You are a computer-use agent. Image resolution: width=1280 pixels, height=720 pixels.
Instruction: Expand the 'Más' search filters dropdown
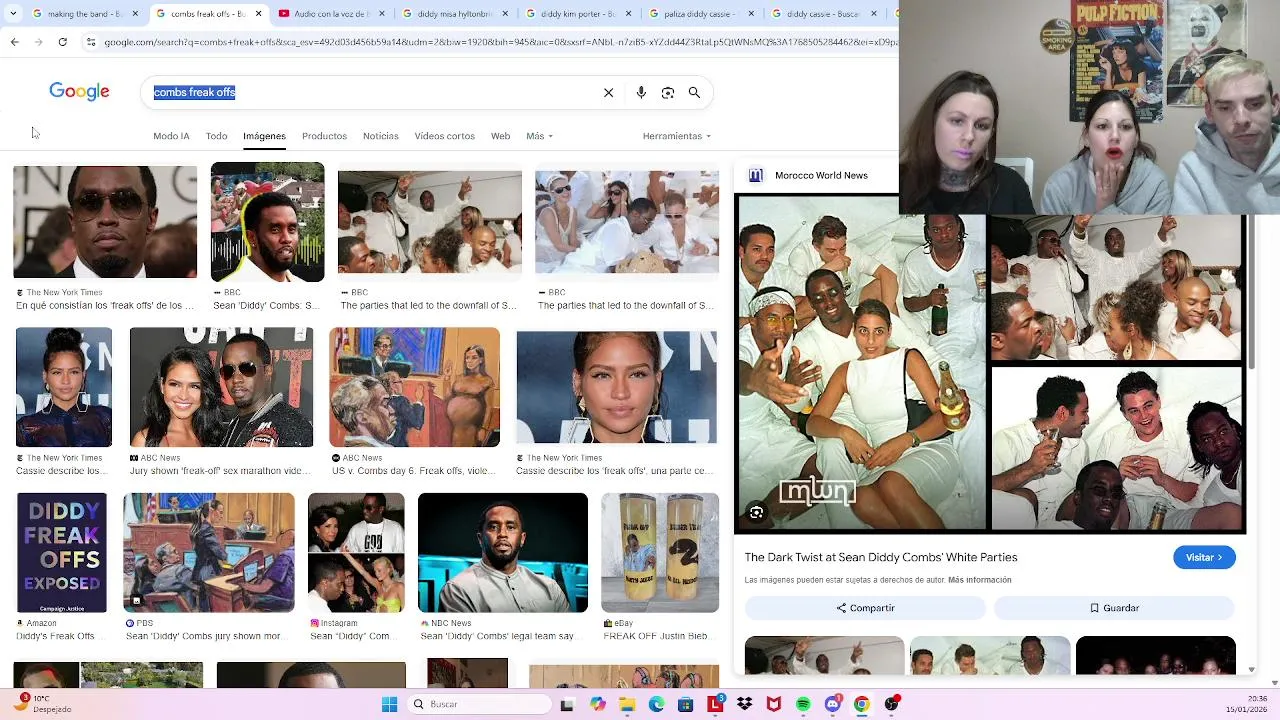[539, 136]
